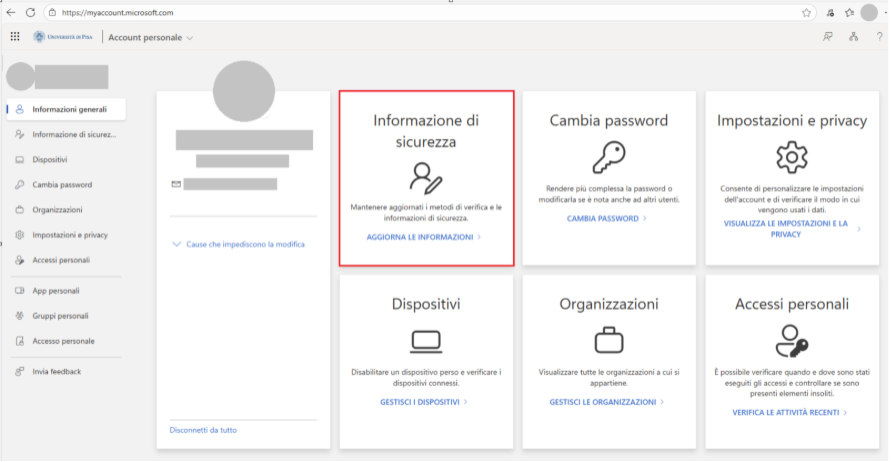892x462 pixels.
Task: Click the person-pencil icon in Informazione di sicurezza
Action: click(426, 177)
